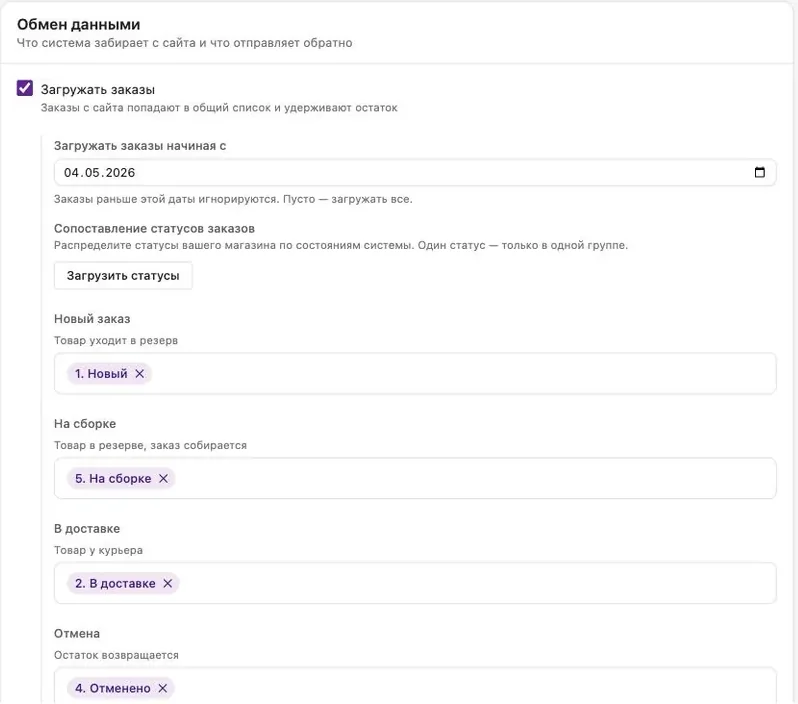The width and height of the screenshot is (798, 704).
Task: Click the date field 04.05.2026
Action: pyautogui.click(x=415, y=173)
